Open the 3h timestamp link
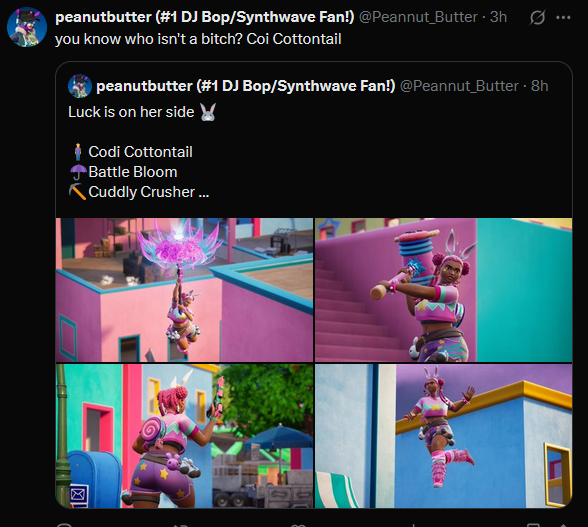This screenshot has width=588, height=527. click(x=498, y=17)
